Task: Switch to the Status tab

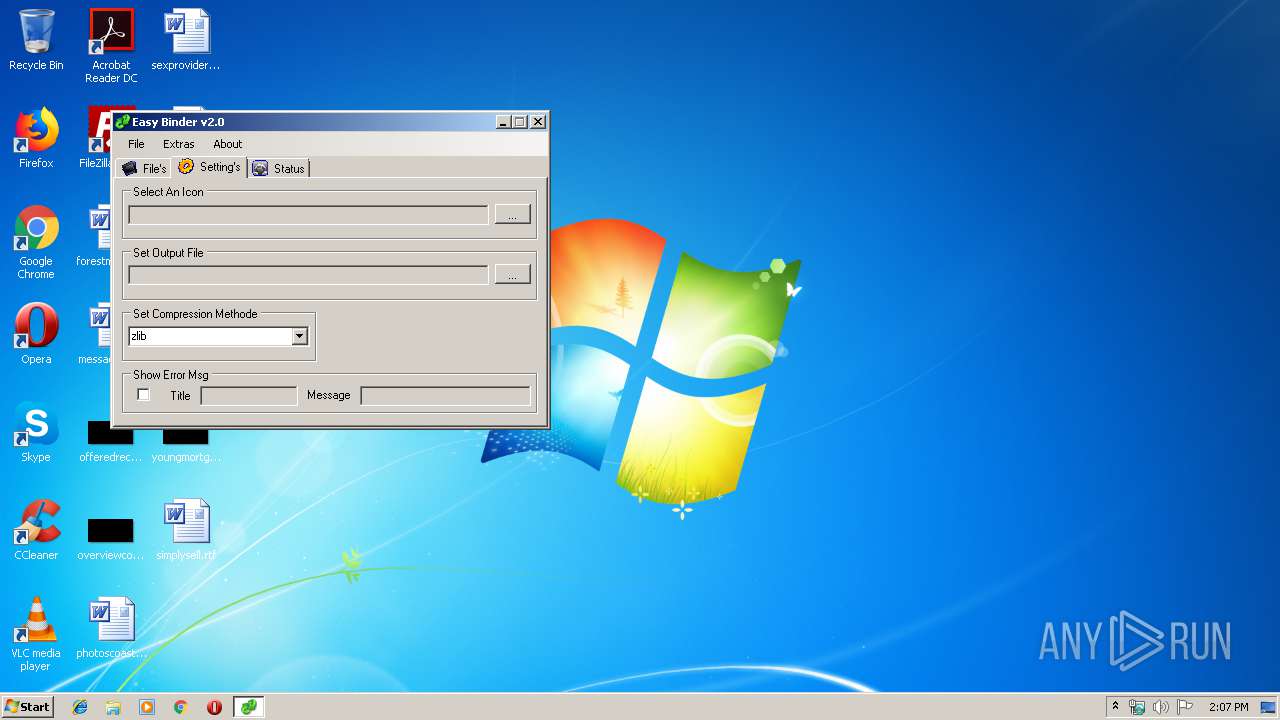Action: point(279,169)
